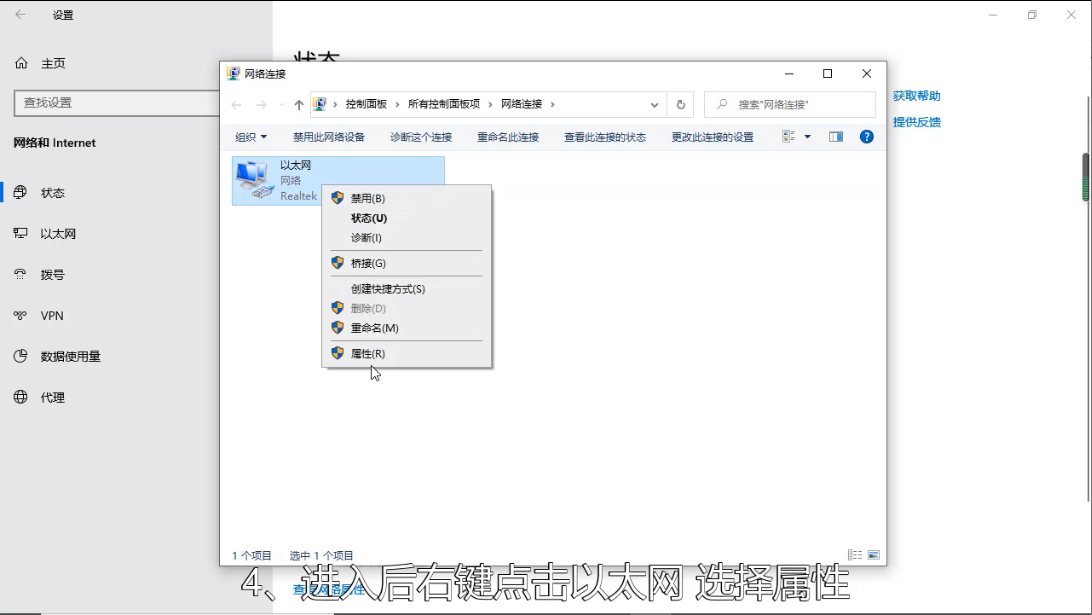Close the 网络连接 window

[x=866, y=73]
